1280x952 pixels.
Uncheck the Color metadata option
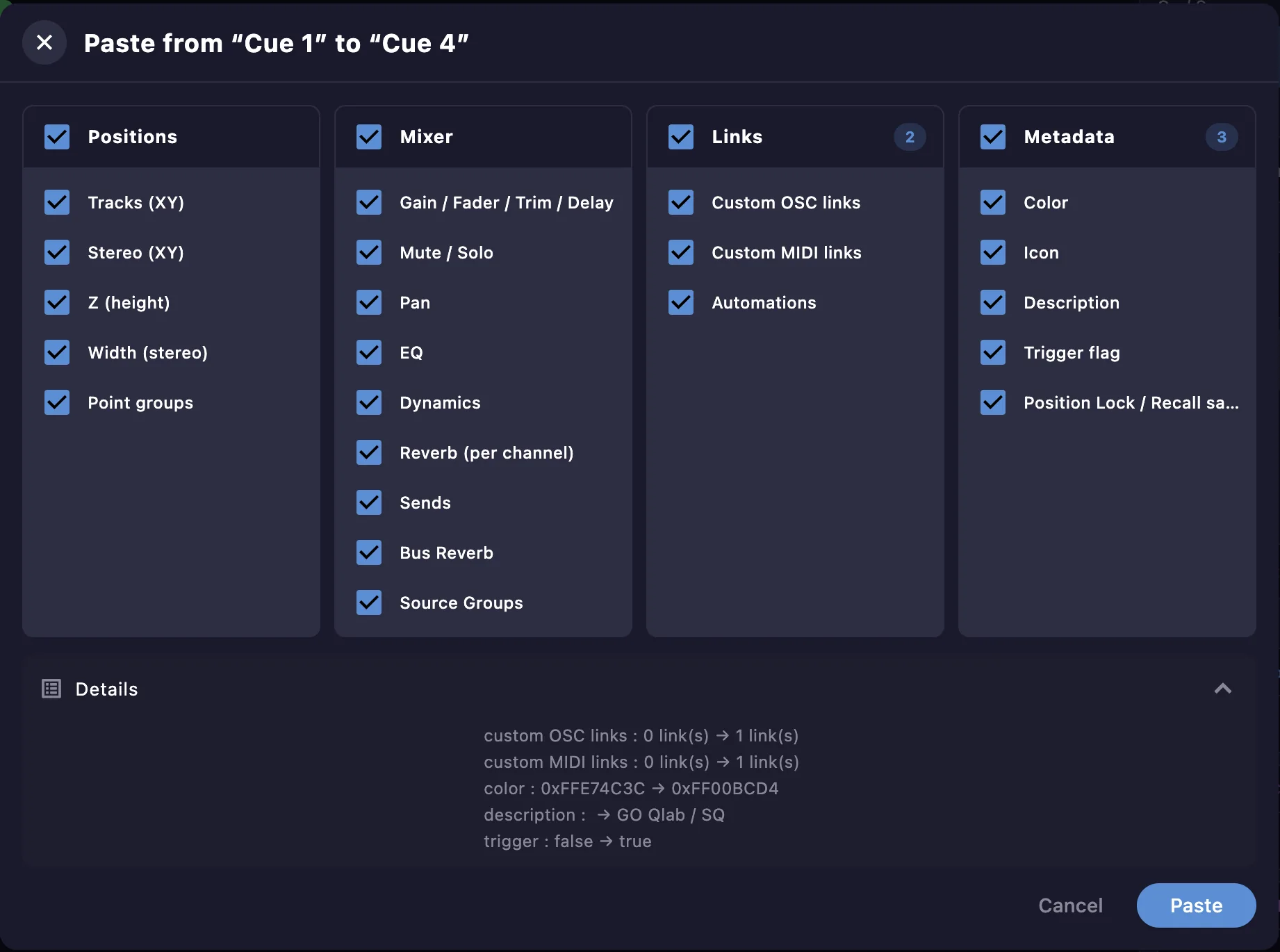(x=993, y=202)
